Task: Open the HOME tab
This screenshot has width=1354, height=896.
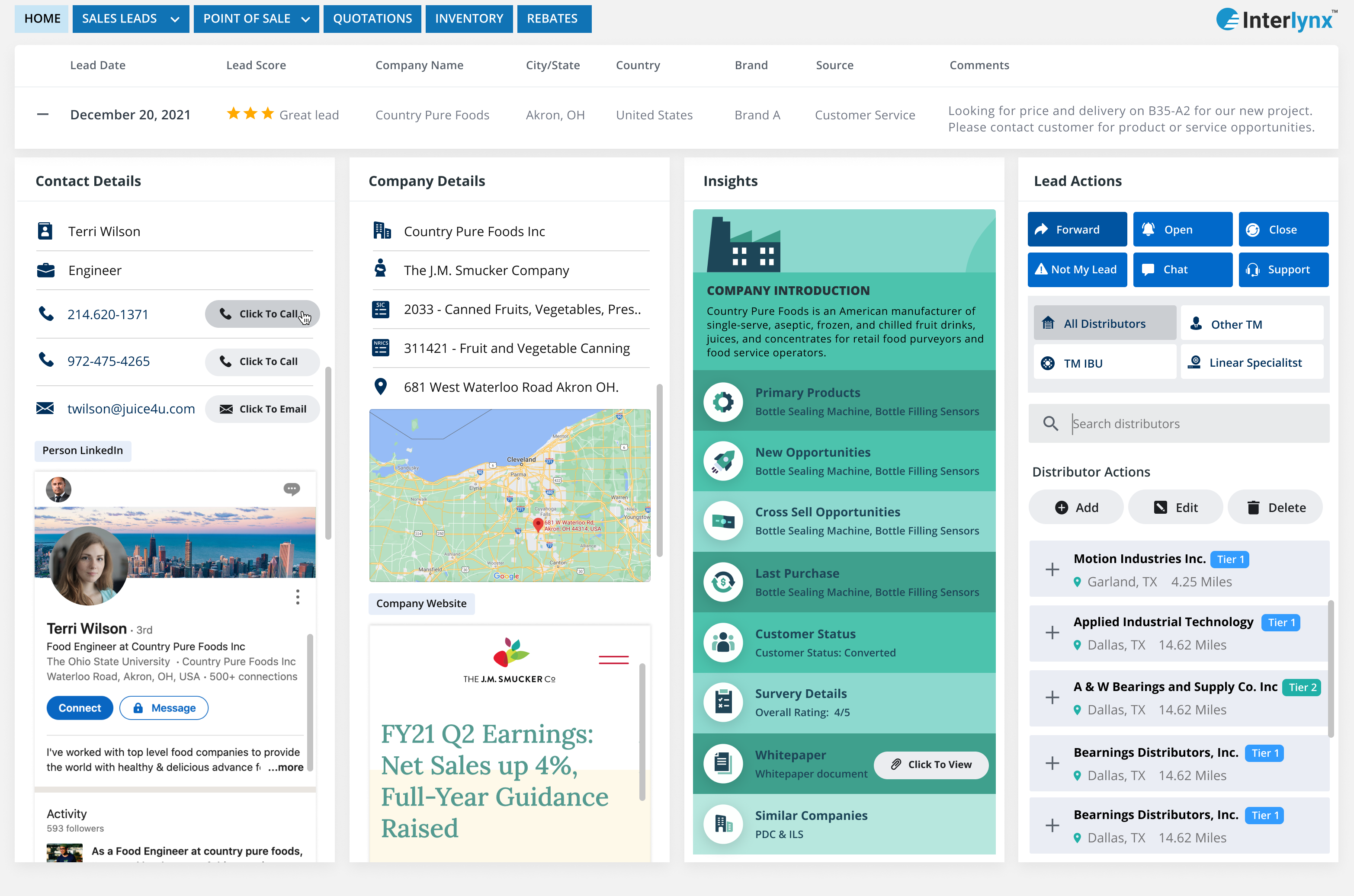Action: coord(42,18)
